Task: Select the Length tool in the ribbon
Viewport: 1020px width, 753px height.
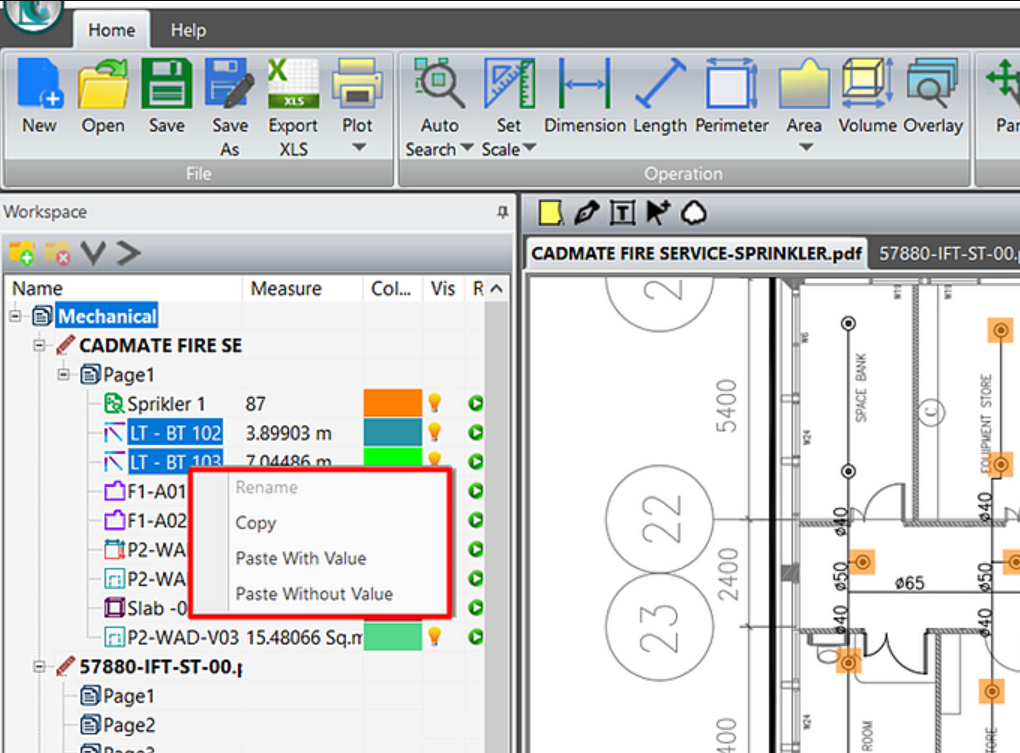Action: point(659,97)
